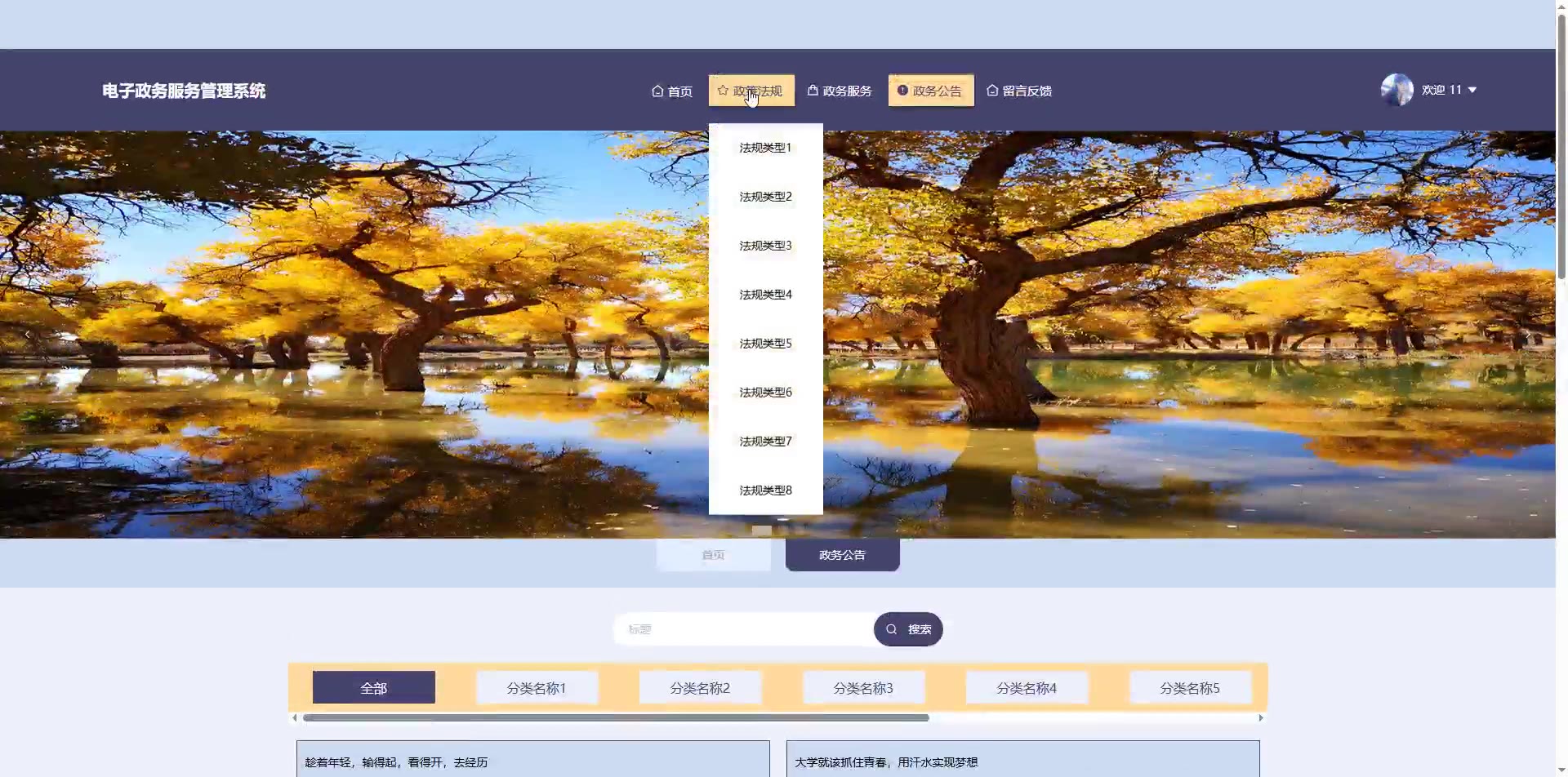This screenshot has width=1568, height=777.
Task: Select 法规类型5 from the dropdown
Action: 766,344
